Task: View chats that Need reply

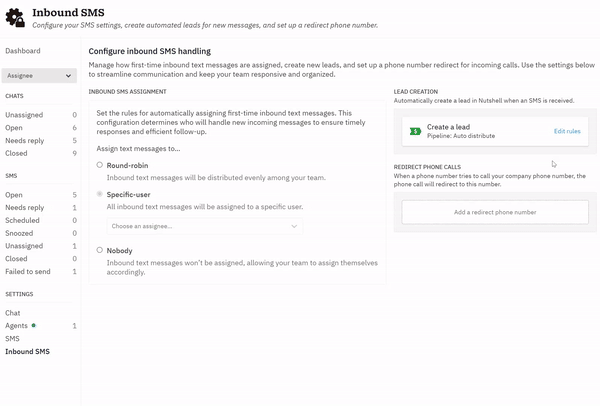Action: pyautogui.click(x=25, y=141)
